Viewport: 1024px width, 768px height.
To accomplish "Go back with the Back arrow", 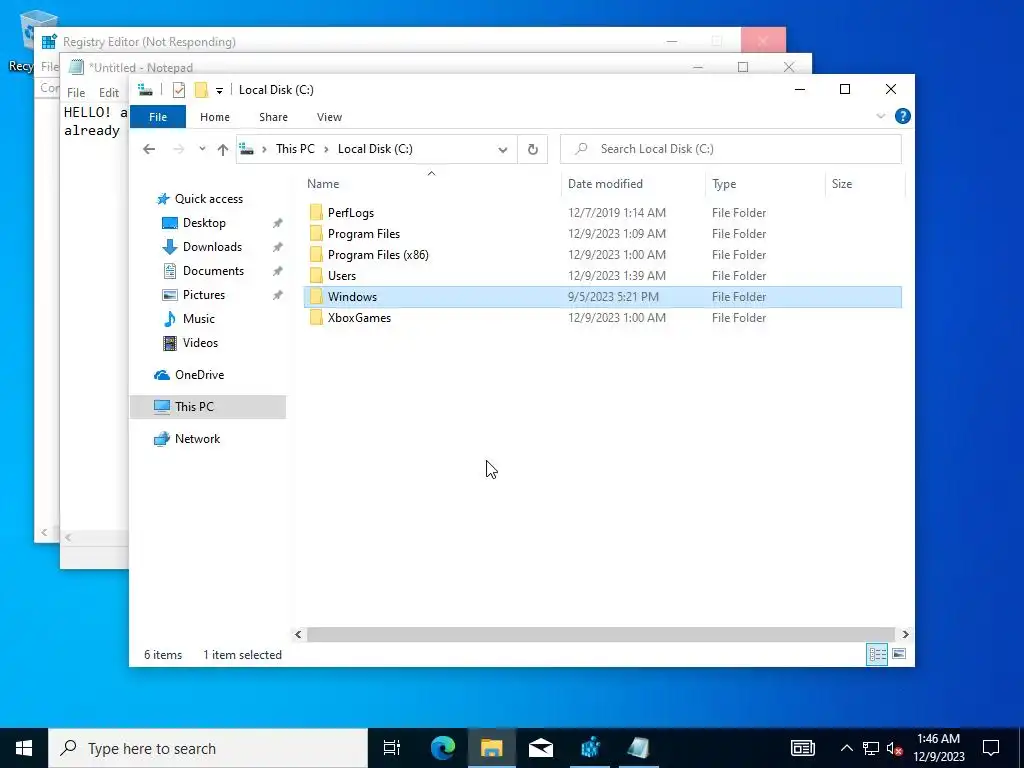I will coord(149,149).
